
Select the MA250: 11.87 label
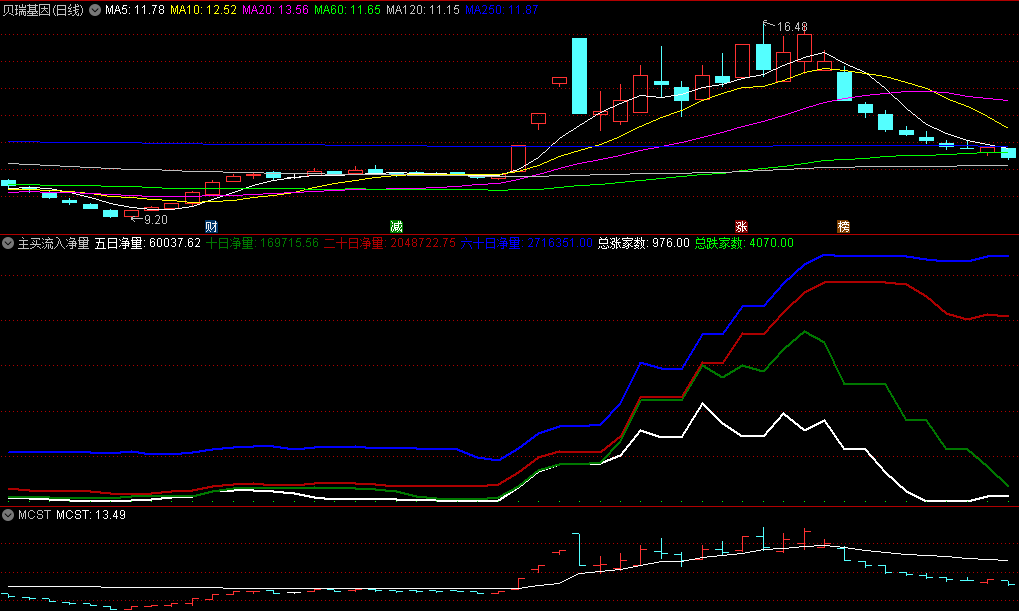[x=502, y=10]
